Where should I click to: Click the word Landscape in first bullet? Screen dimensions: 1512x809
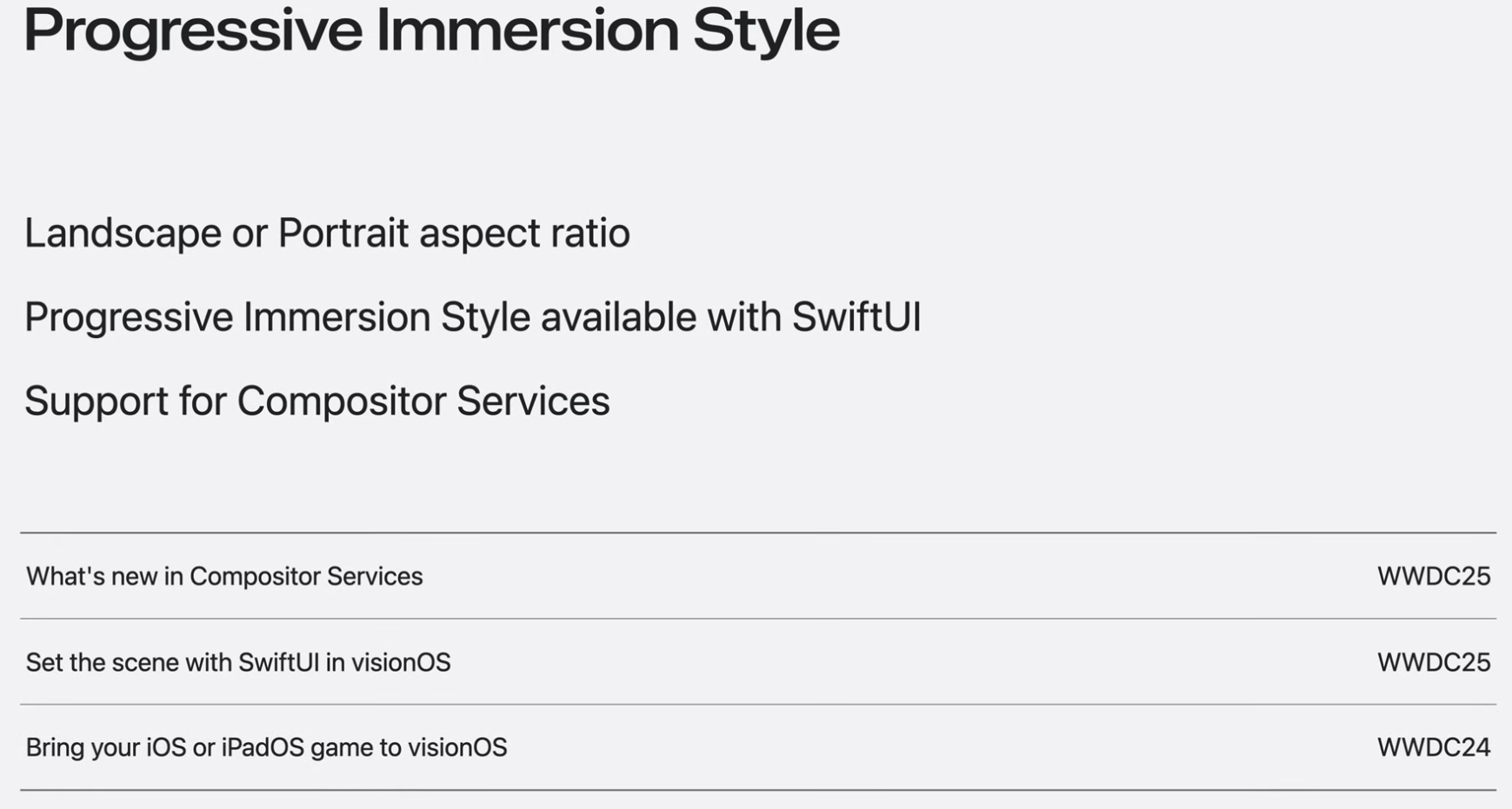(x=123, y=233)
